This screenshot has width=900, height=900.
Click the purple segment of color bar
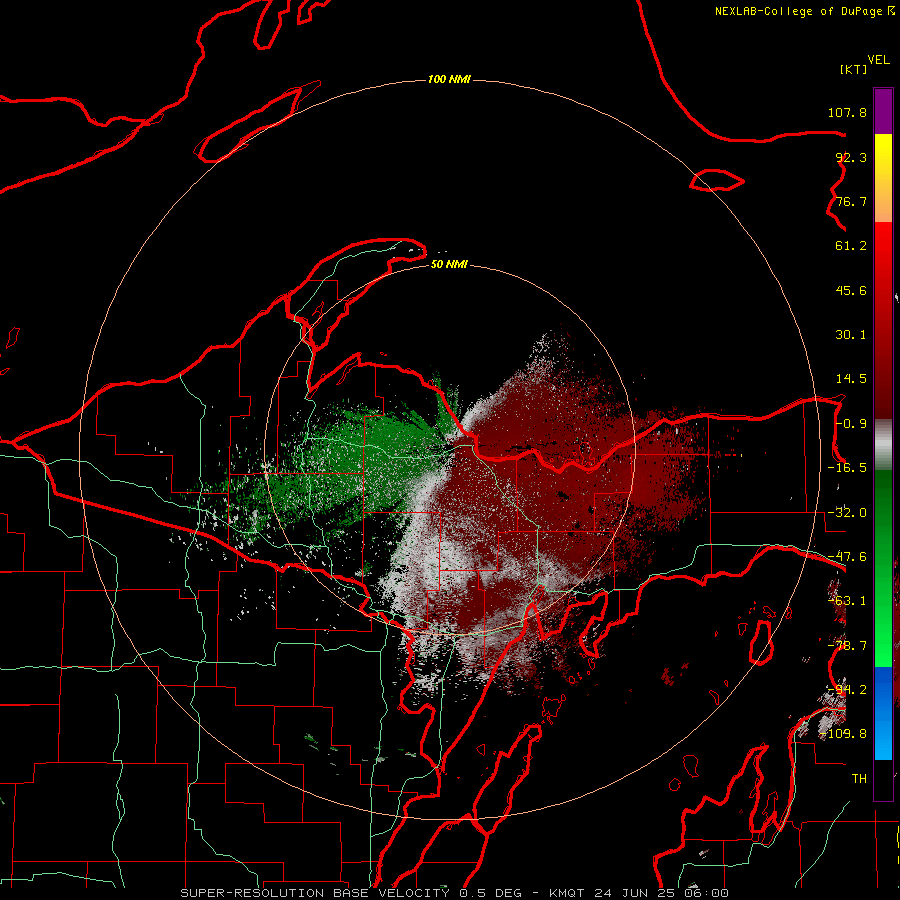click(x=883, y=111)
